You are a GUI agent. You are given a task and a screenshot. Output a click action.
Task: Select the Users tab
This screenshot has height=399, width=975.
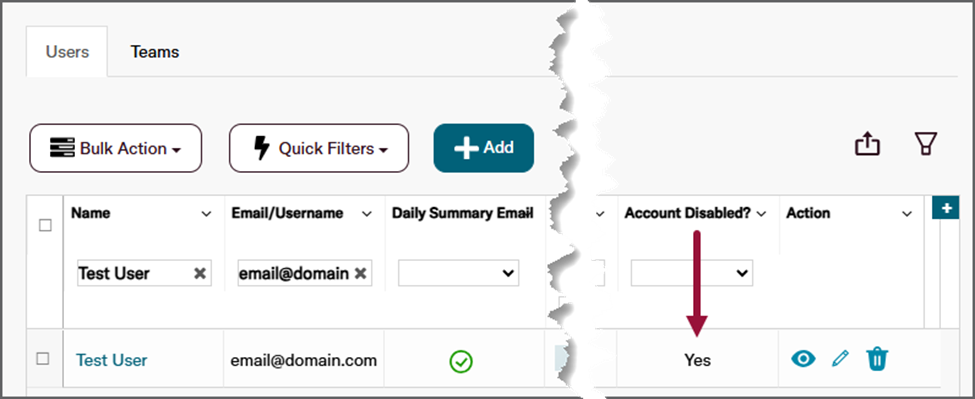pos(67,52)
